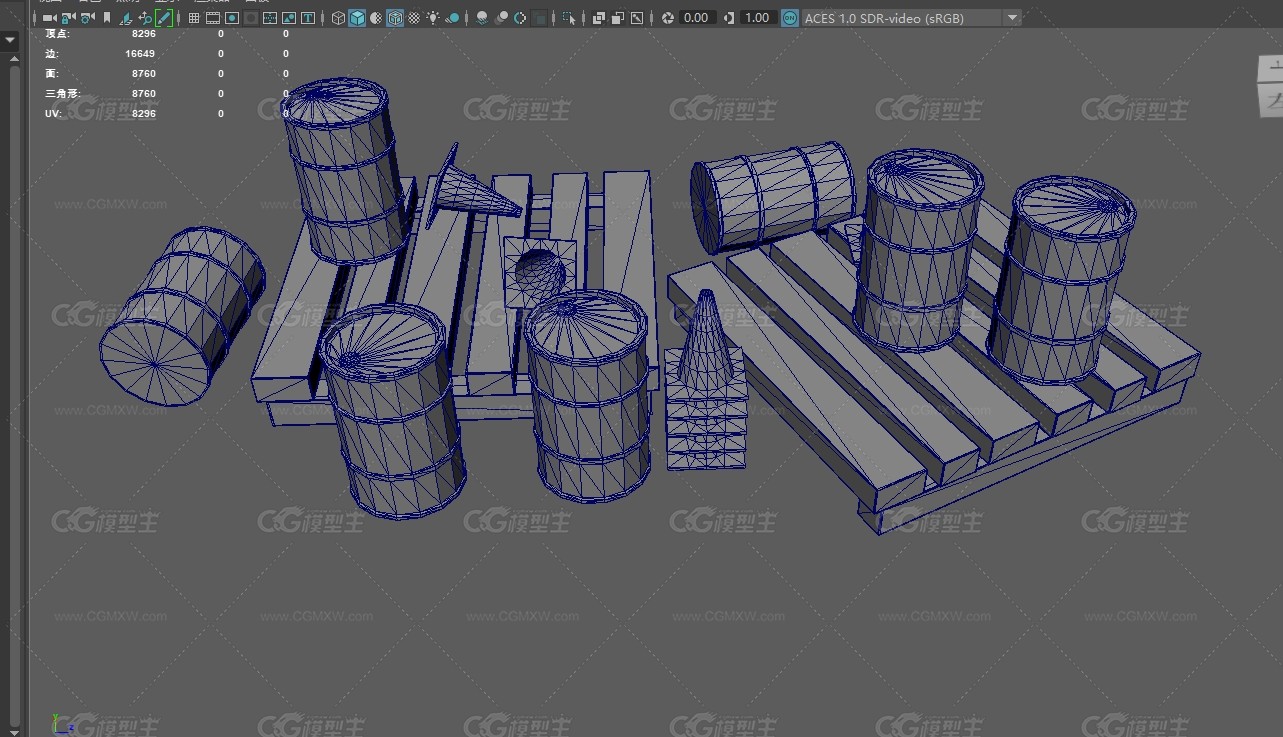
Task: Toggle the Shadows icon
Action: tap(452, 18)
